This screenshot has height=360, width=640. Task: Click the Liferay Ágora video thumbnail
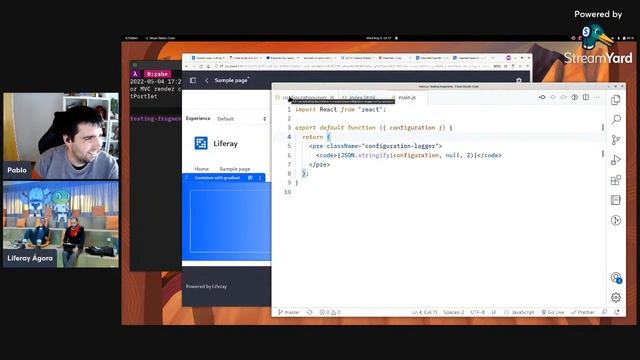pyautogui.click(x=61, y=224)
